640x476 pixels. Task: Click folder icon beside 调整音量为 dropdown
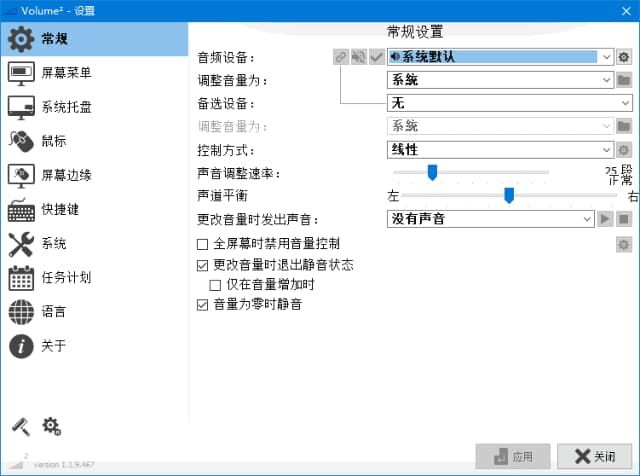[x=624, y=80]
